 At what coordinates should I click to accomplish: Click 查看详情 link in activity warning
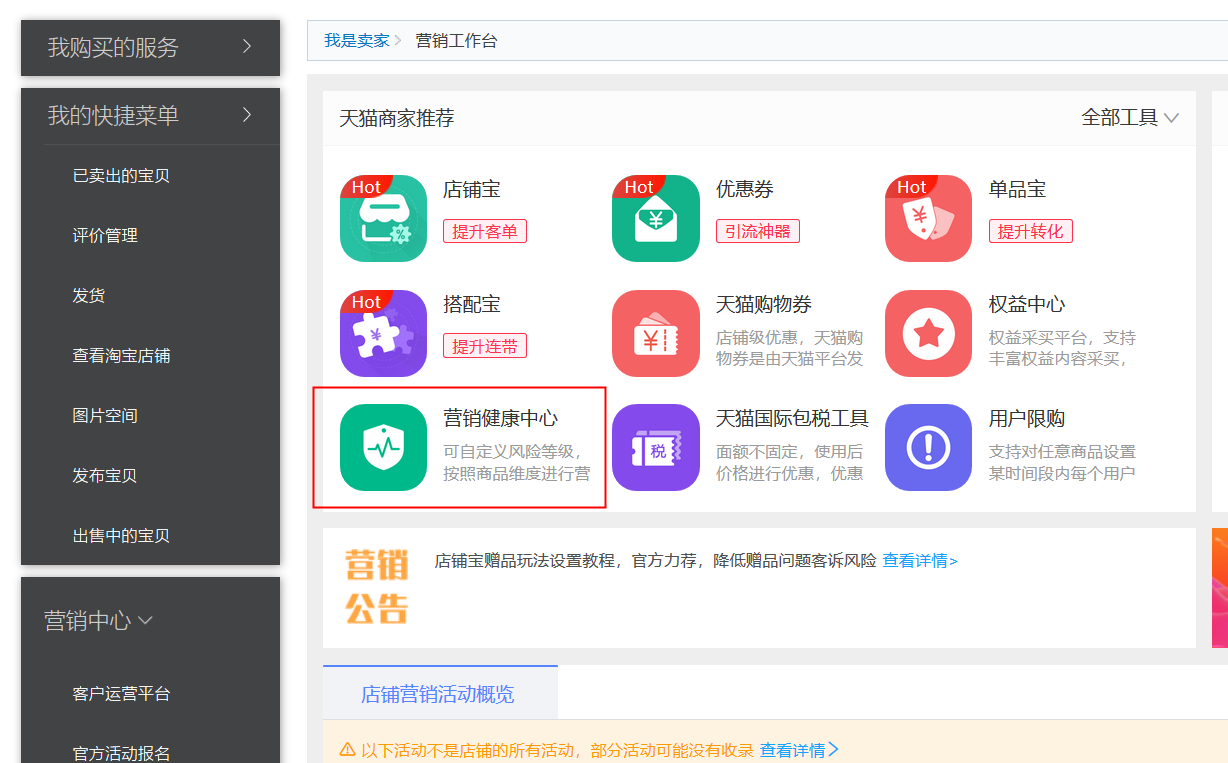(x=798, y=750)
